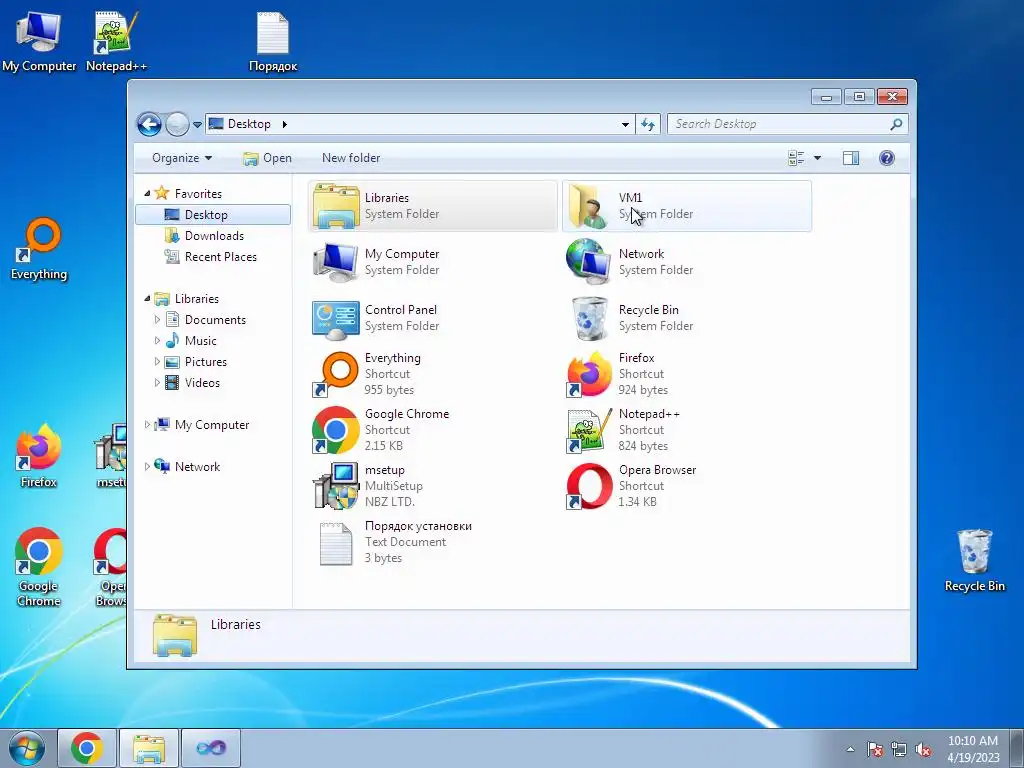The height and width of the screenshot is (768, 1024).
Task: Click the Open button in toolbar
Action: pos(267,158)
